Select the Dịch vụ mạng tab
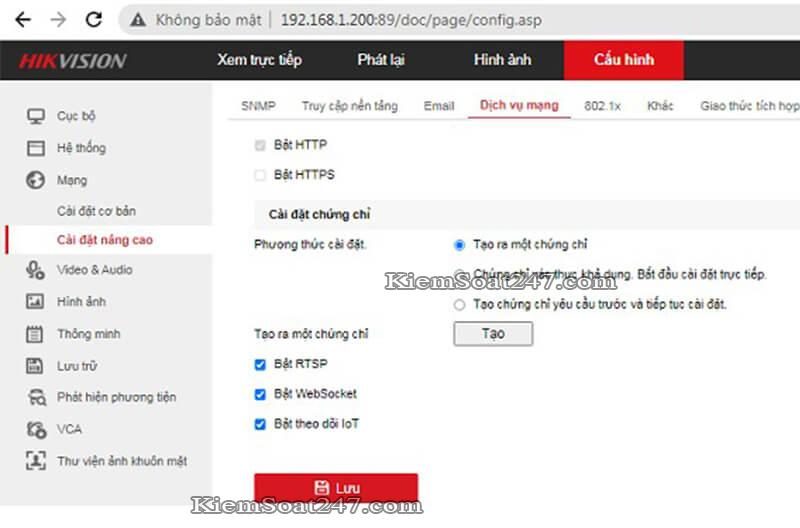 pos(519,105)
